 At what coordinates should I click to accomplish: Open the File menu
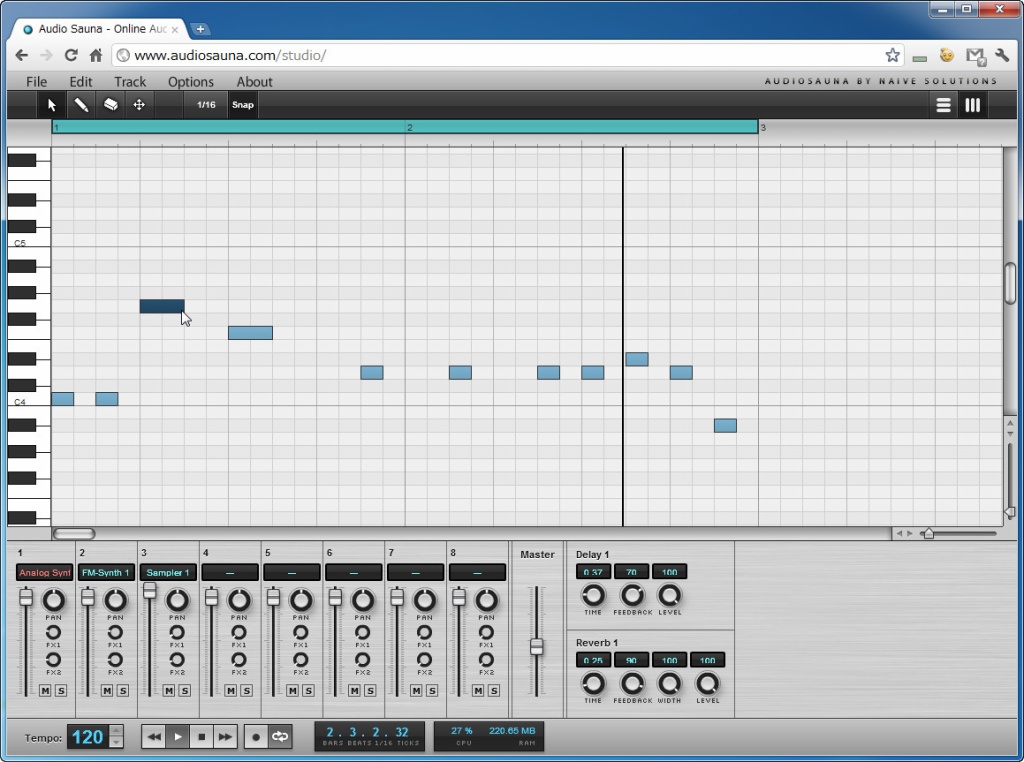(37, 82)
